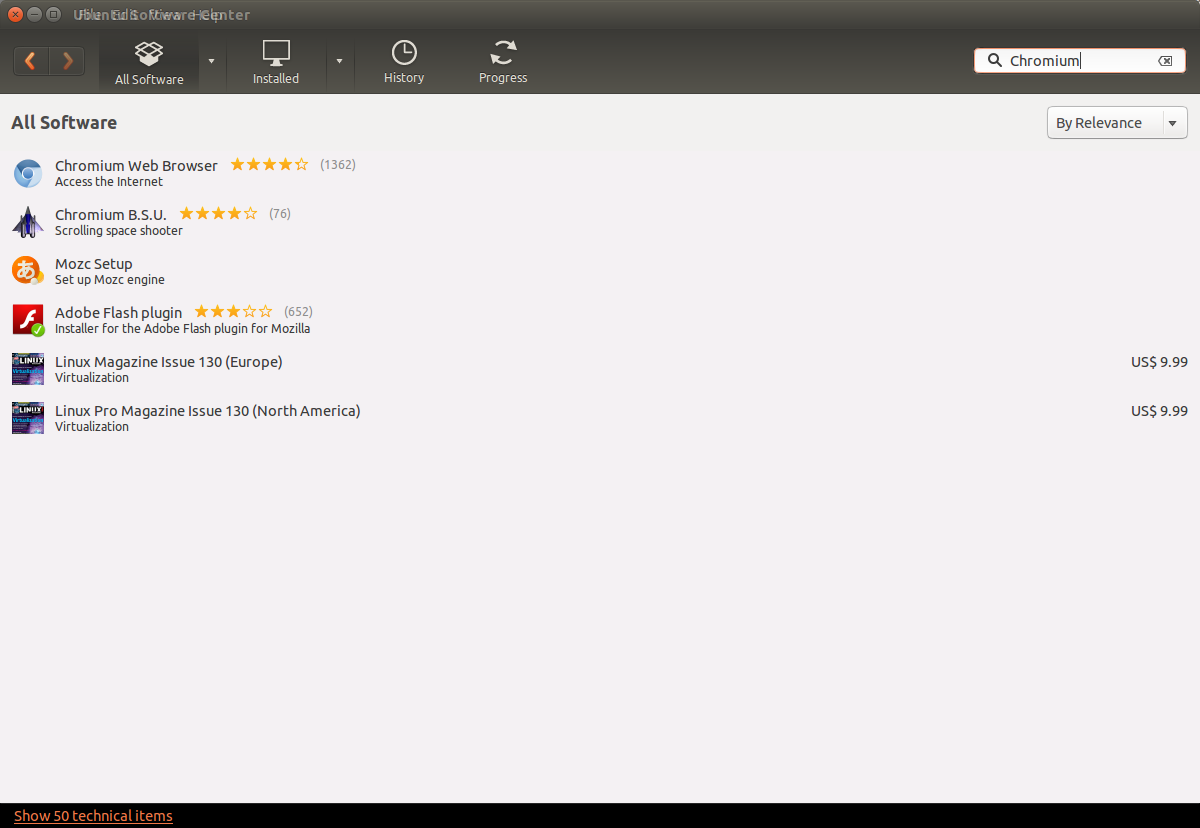Go forward with the right arrow button

click(x=67, y=61)
